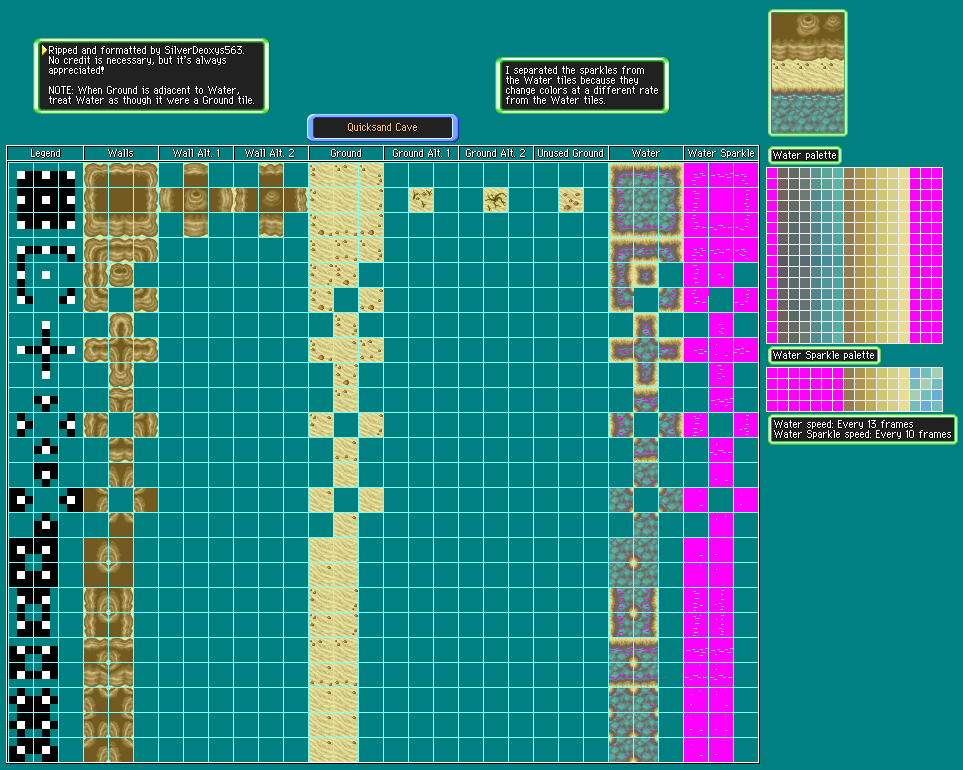Select the Wall Alt. 1 column header
The image size is (963, 770).
point(196,153)
